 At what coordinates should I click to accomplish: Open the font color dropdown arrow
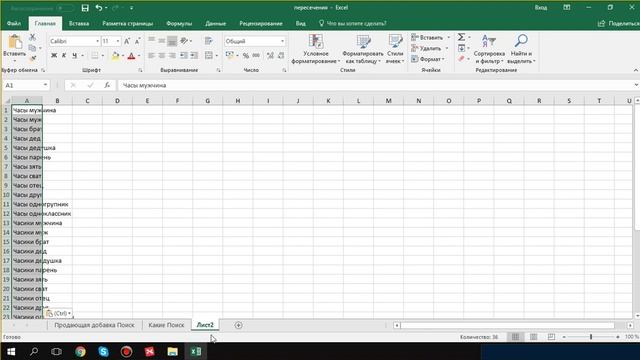138,56
